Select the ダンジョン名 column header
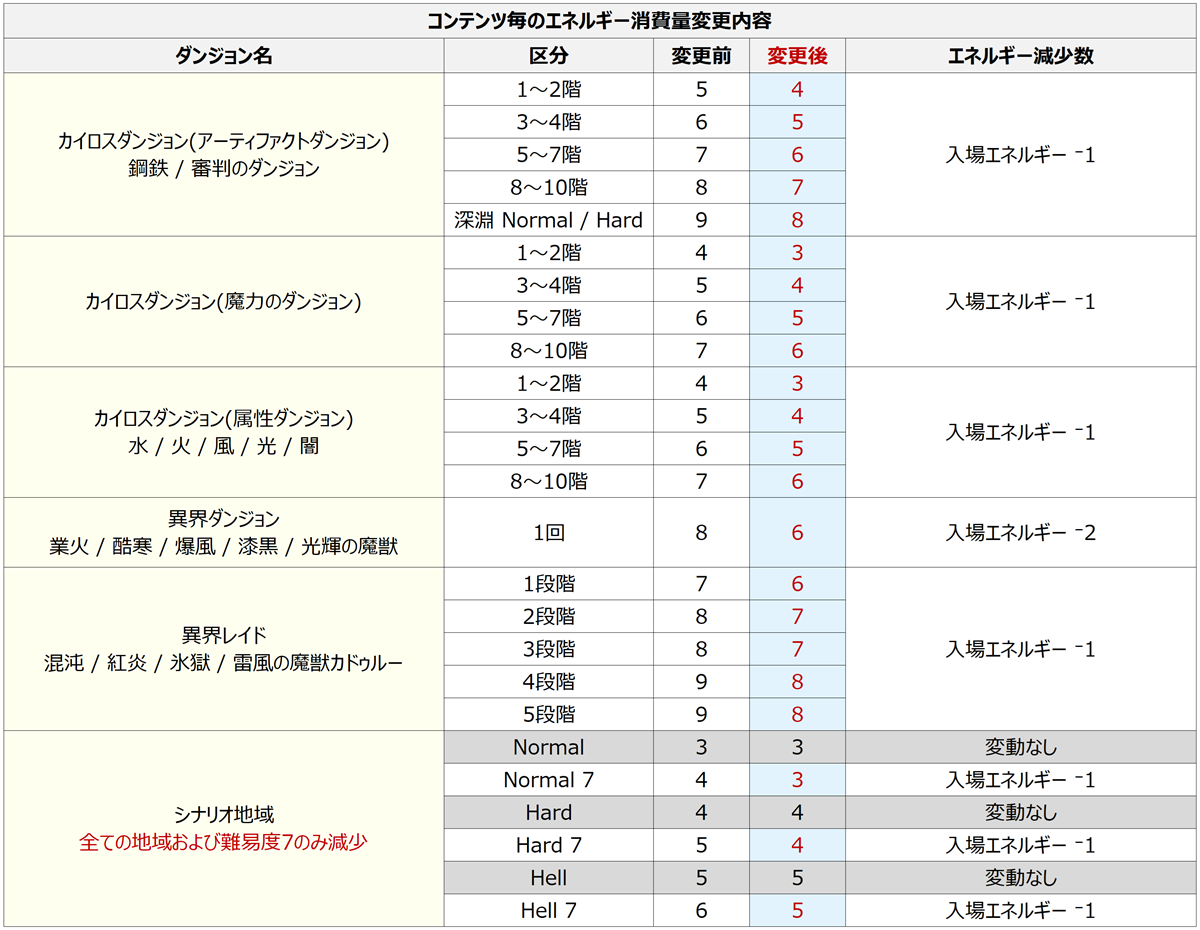Screen dimensions: 1200x930 [223, 56]
